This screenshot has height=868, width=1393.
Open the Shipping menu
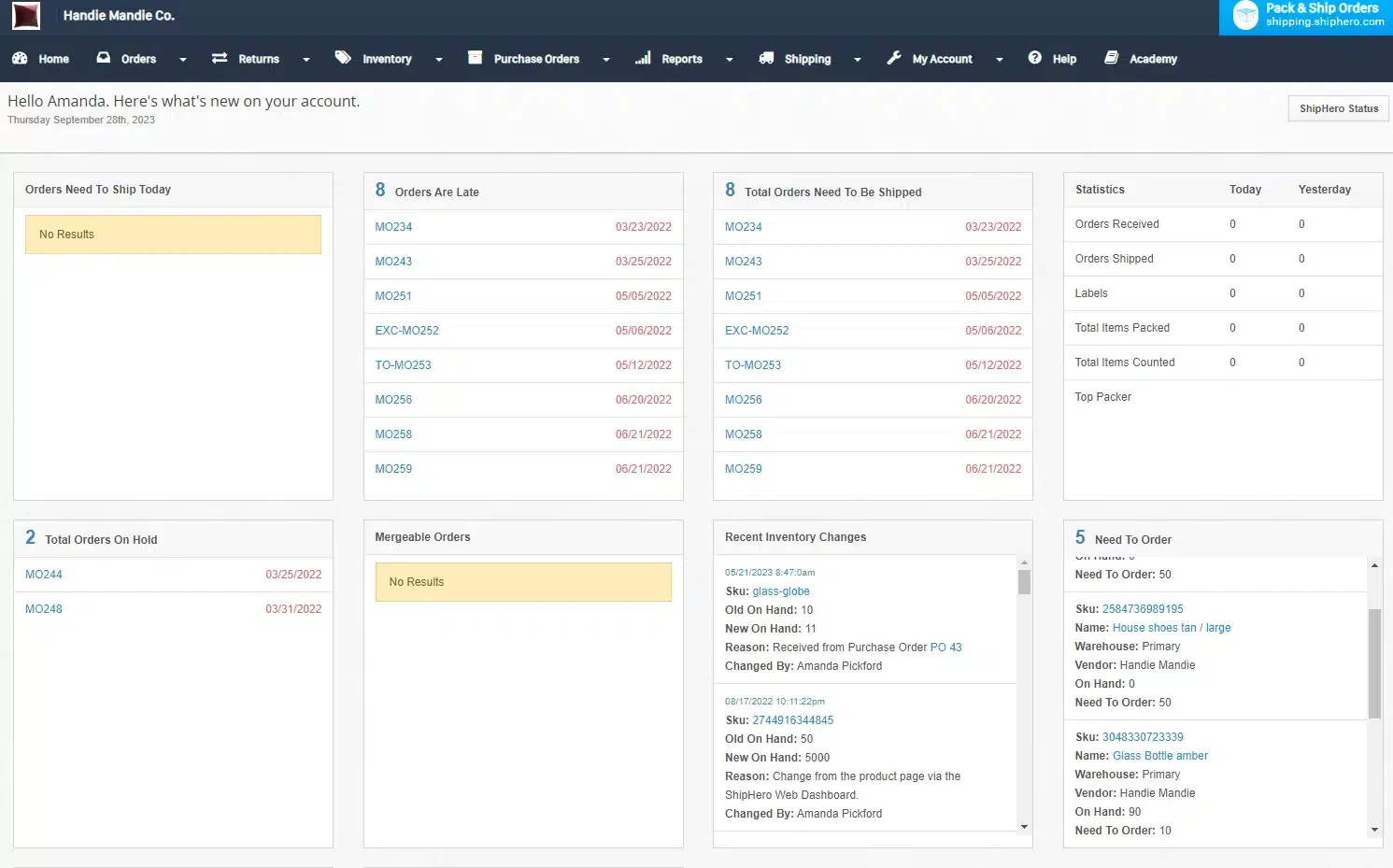click(x=807, y=59)
